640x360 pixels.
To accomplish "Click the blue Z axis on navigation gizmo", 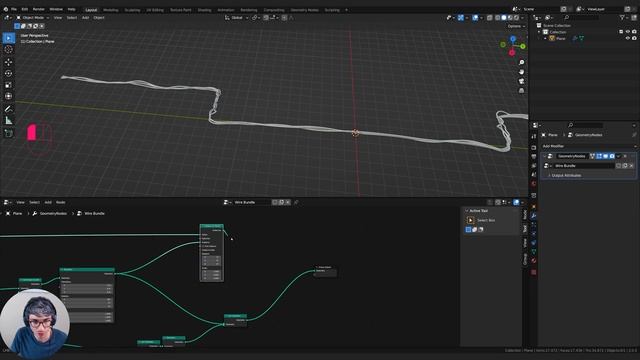I will coord(513,39).
